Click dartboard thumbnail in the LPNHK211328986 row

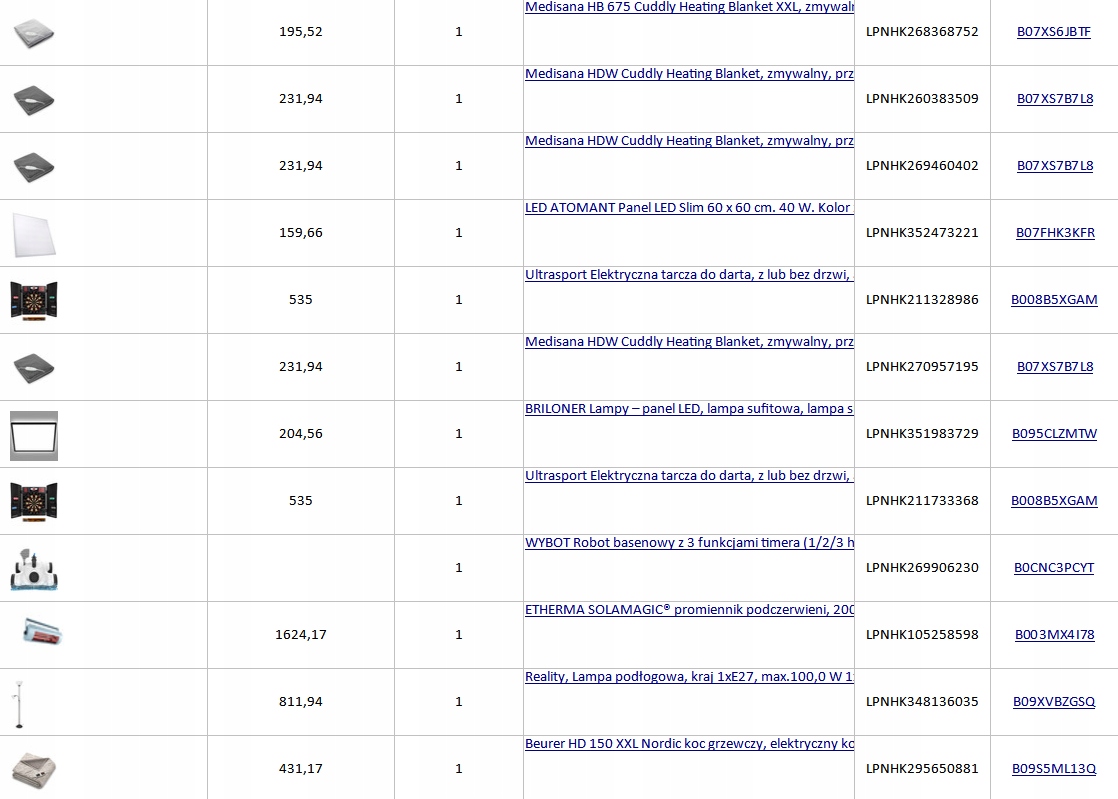[34, 300]
